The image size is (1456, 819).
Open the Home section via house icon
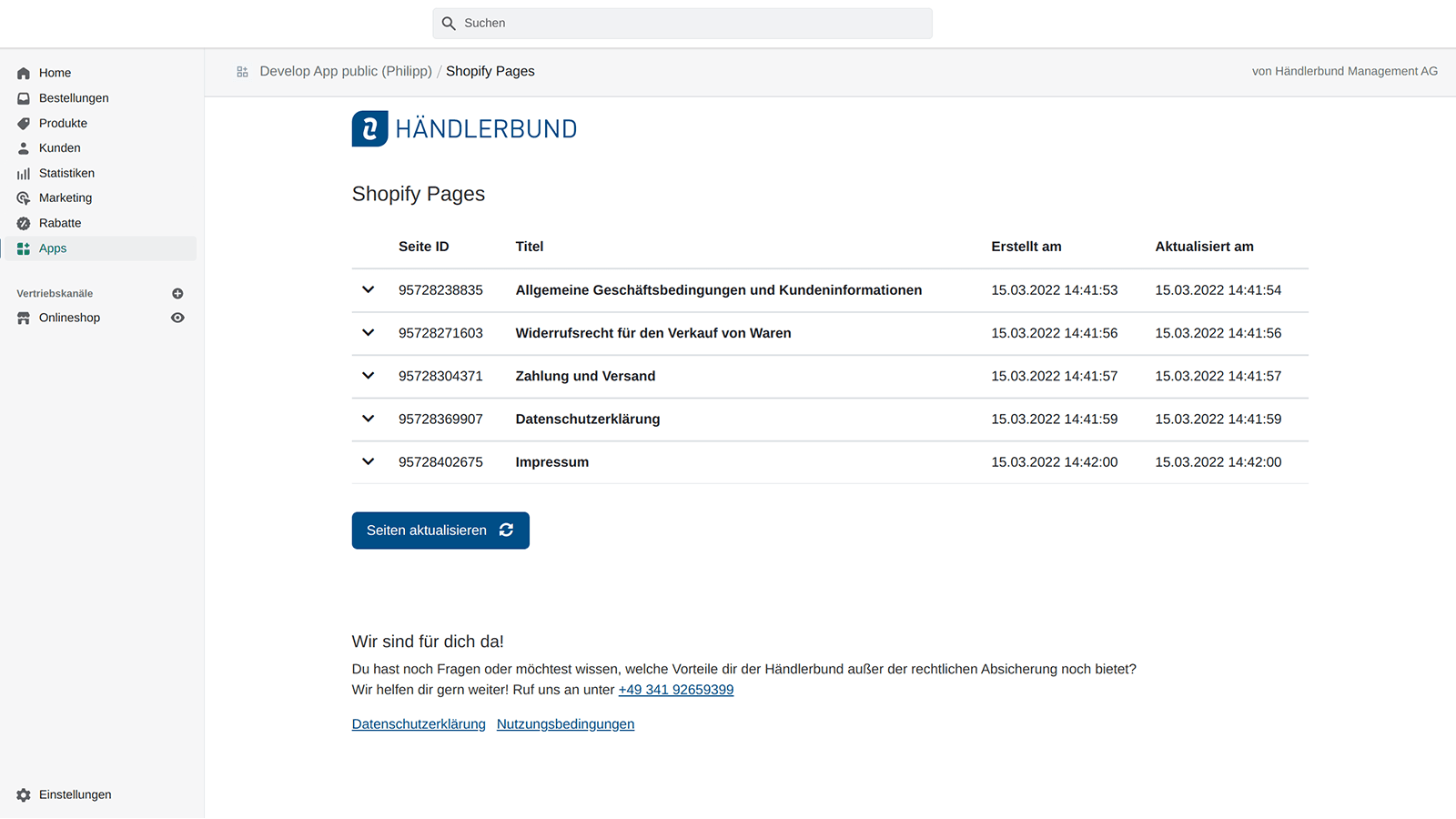pyautogui.click(x=23, y=73)
